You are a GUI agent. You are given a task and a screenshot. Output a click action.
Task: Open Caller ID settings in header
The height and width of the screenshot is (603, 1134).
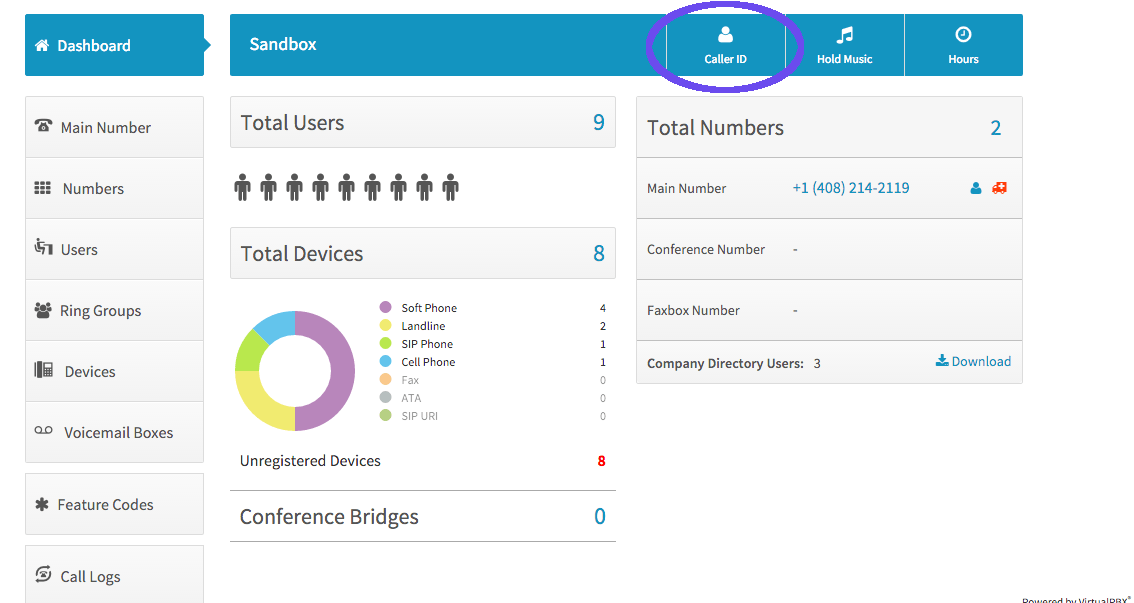(725, 46)
